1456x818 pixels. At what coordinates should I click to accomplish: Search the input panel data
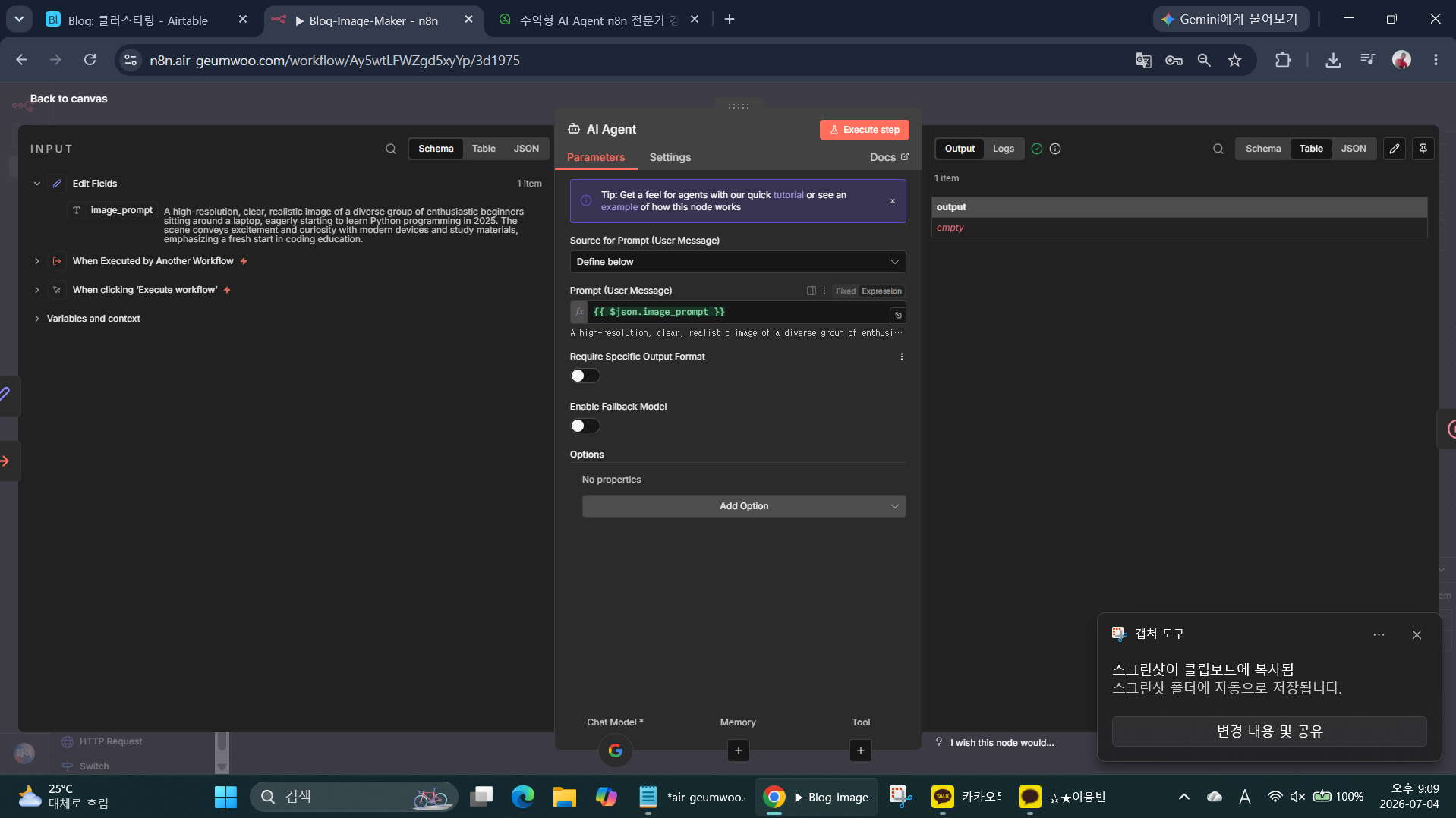tap(390, 149)
